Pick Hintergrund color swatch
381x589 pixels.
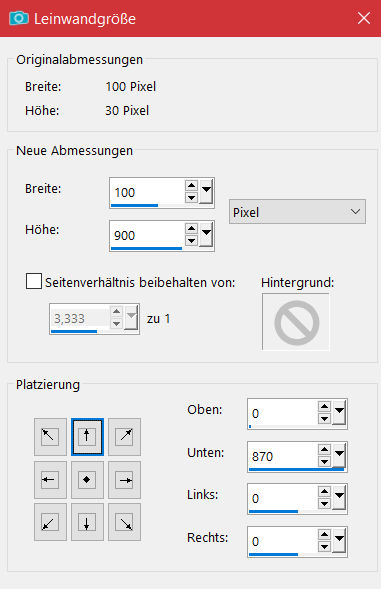click(296, 322)
